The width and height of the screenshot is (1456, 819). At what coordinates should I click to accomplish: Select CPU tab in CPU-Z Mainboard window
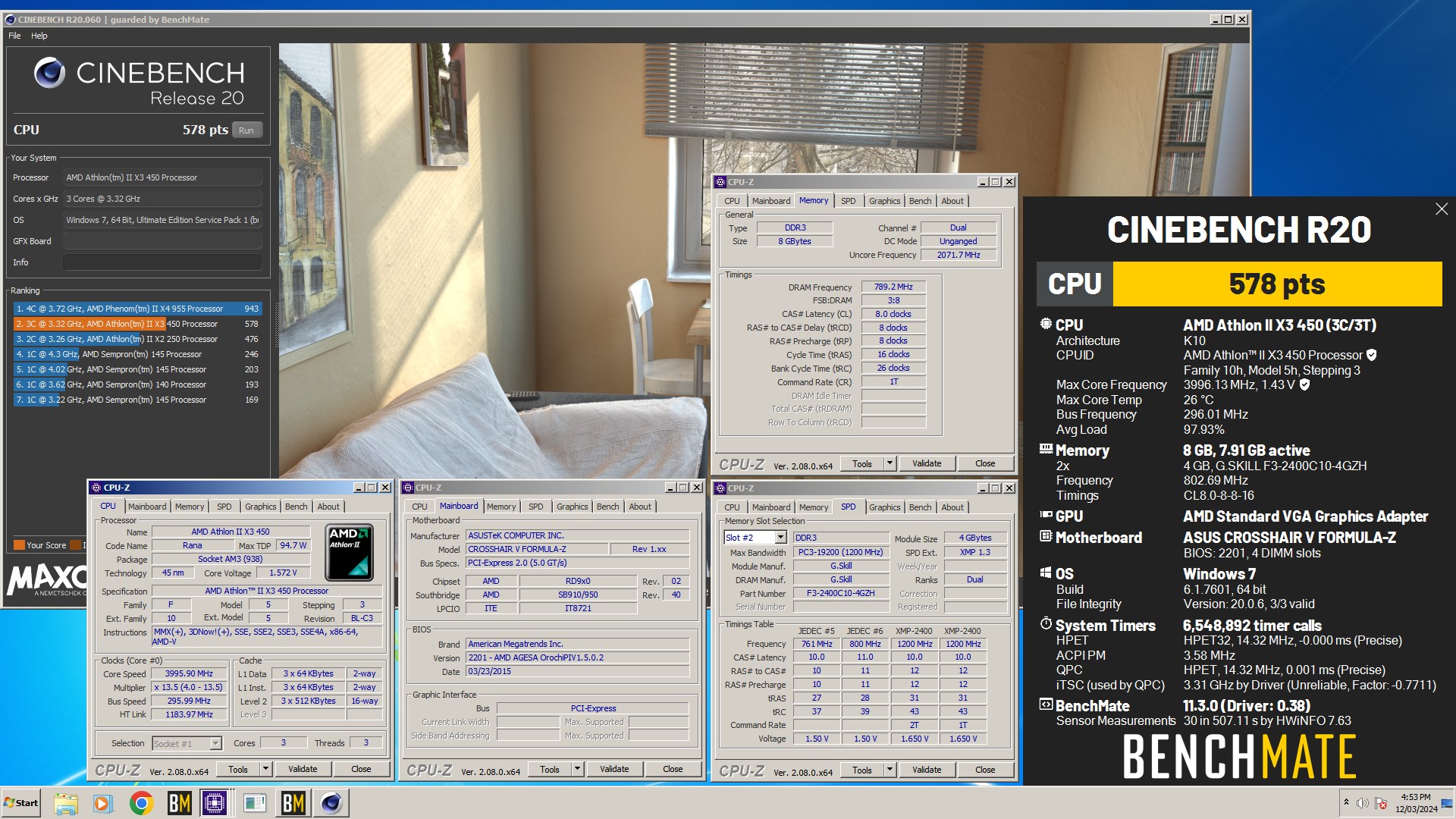[x=419, y=507]
